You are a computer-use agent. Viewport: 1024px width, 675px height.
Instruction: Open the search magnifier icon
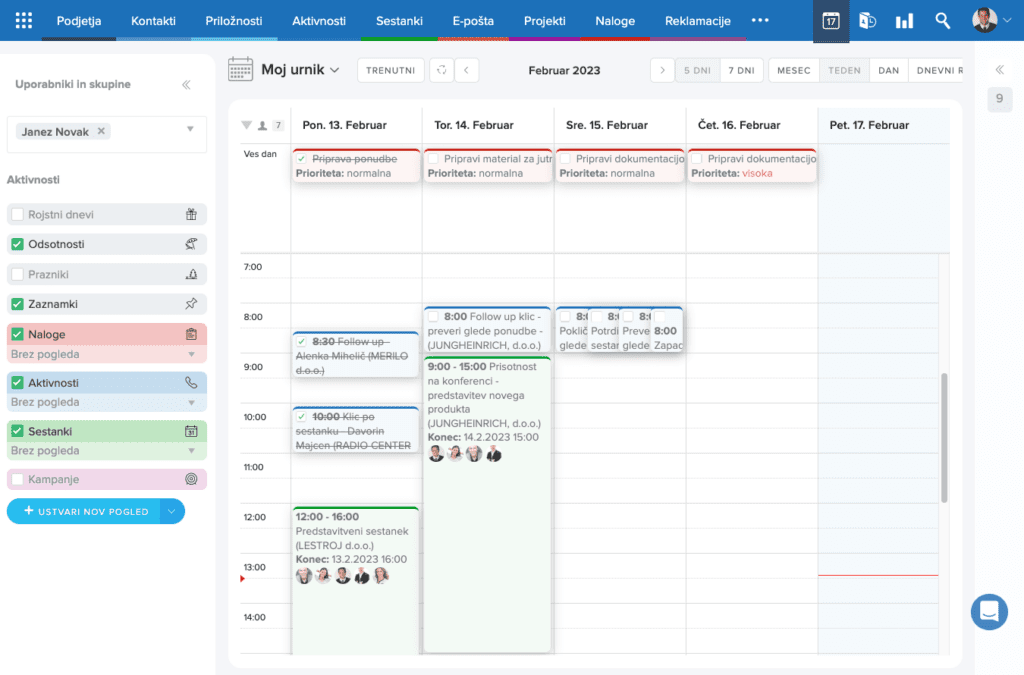tap(942, 21)
